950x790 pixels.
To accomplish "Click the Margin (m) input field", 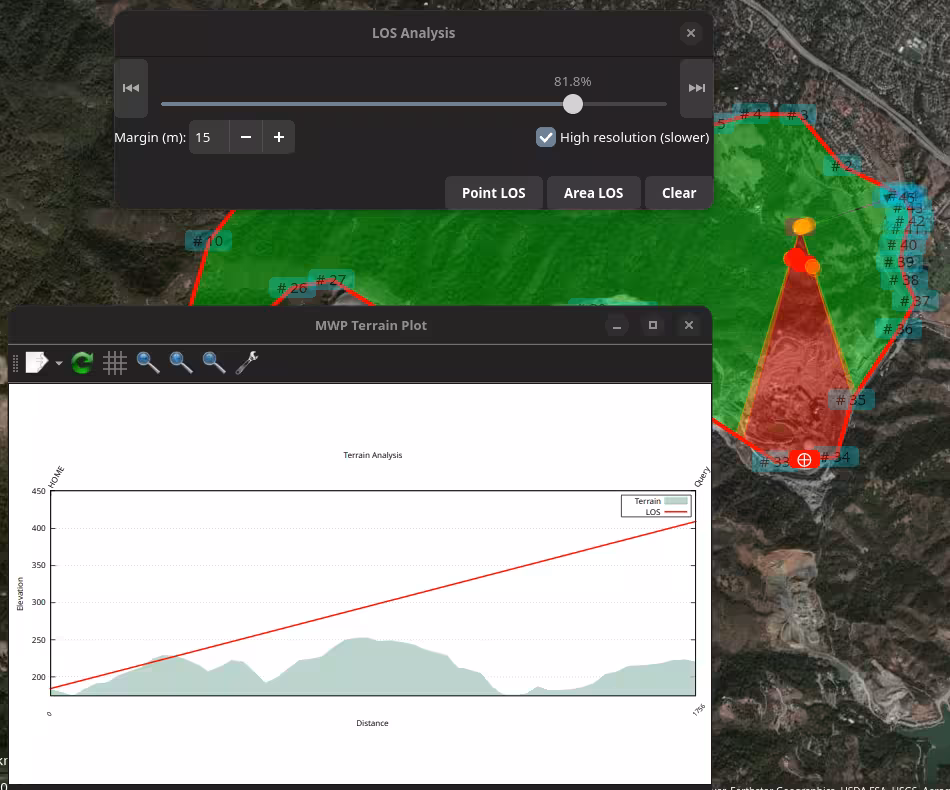I will pos(209,137).
